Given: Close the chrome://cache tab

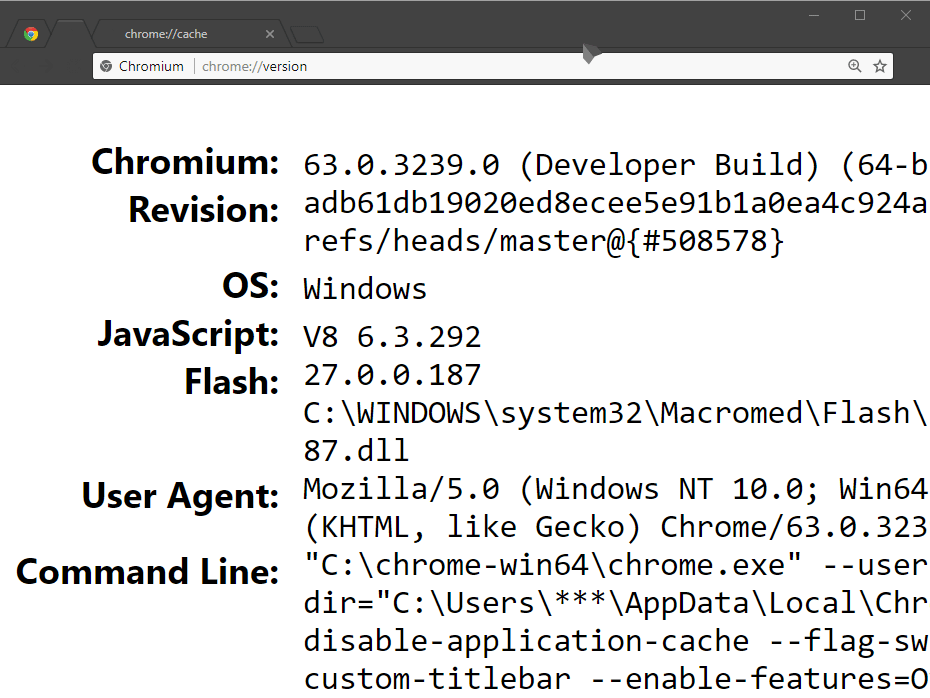Looking at the screenshot, I should (x=270, y=34).
